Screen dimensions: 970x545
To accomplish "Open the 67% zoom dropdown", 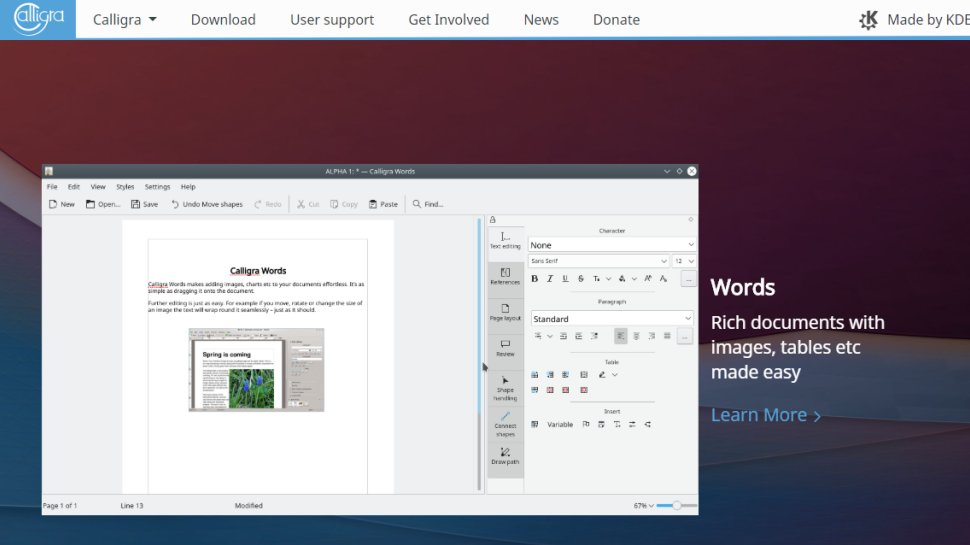I will point(643,505).
